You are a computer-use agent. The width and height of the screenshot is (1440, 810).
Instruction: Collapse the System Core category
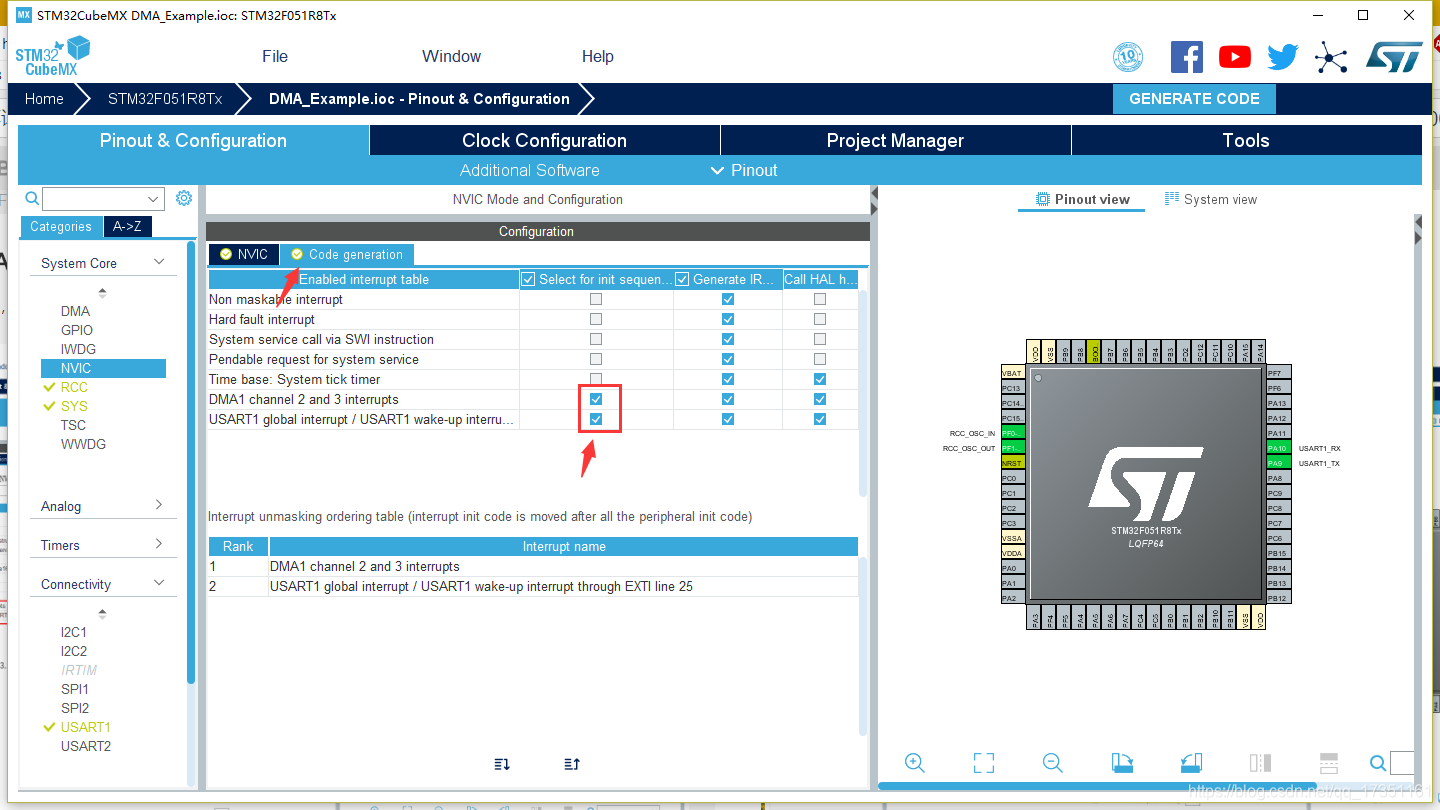point(159,262)
